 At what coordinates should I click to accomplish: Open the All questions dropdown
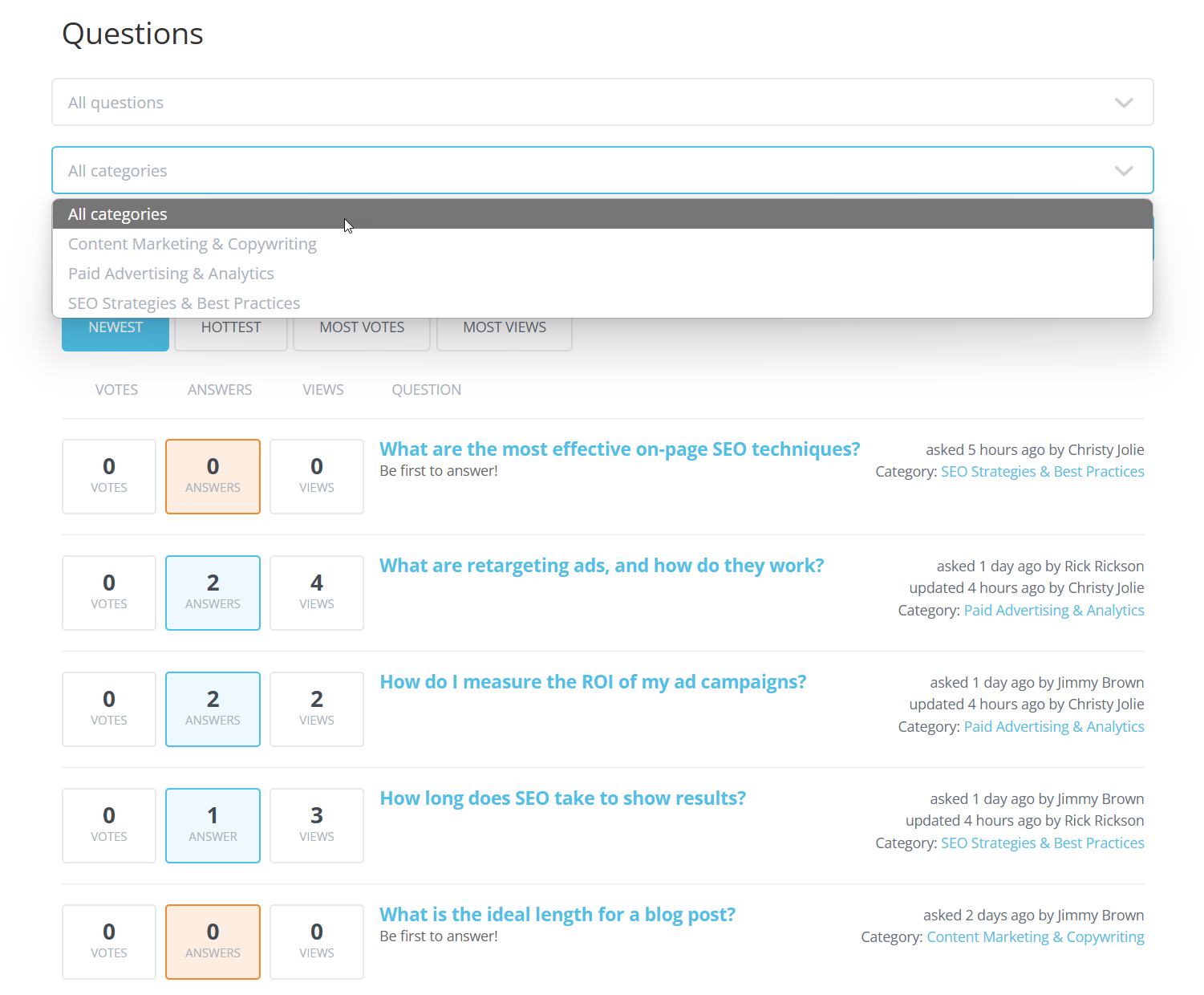pyautogui.click(x=602, y=102)
